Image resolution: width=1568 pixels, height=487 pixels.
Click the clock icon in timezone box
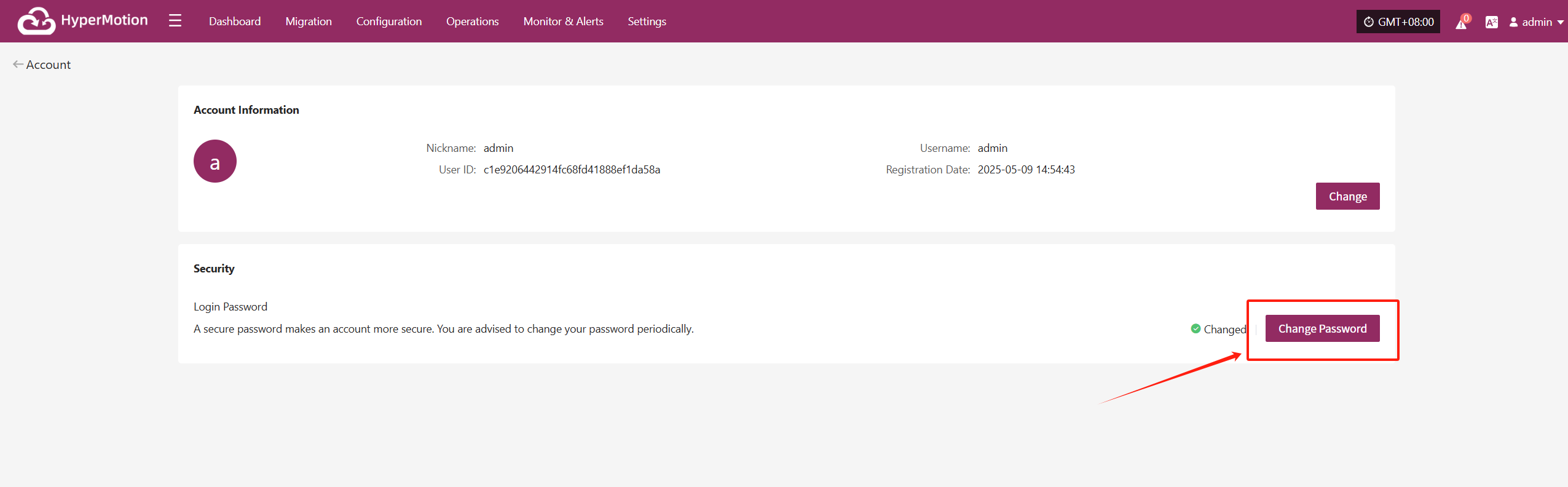coord(1369,22)
